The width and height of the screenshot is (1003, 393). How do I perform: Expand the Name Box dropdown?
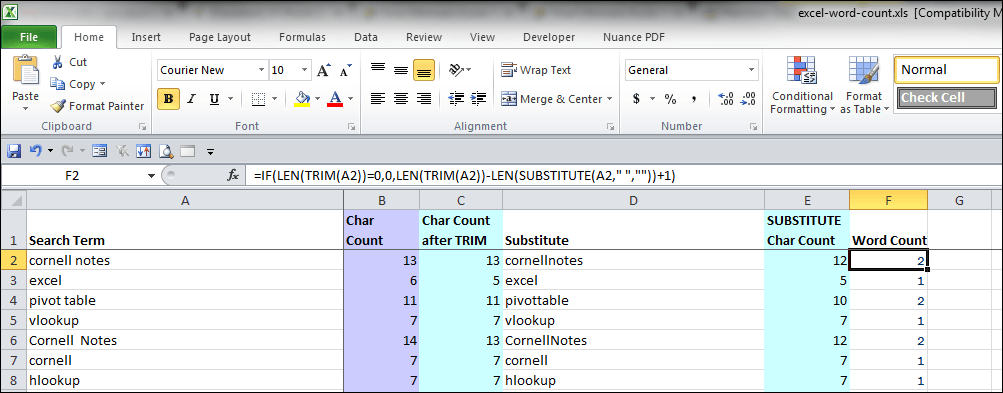152,175
